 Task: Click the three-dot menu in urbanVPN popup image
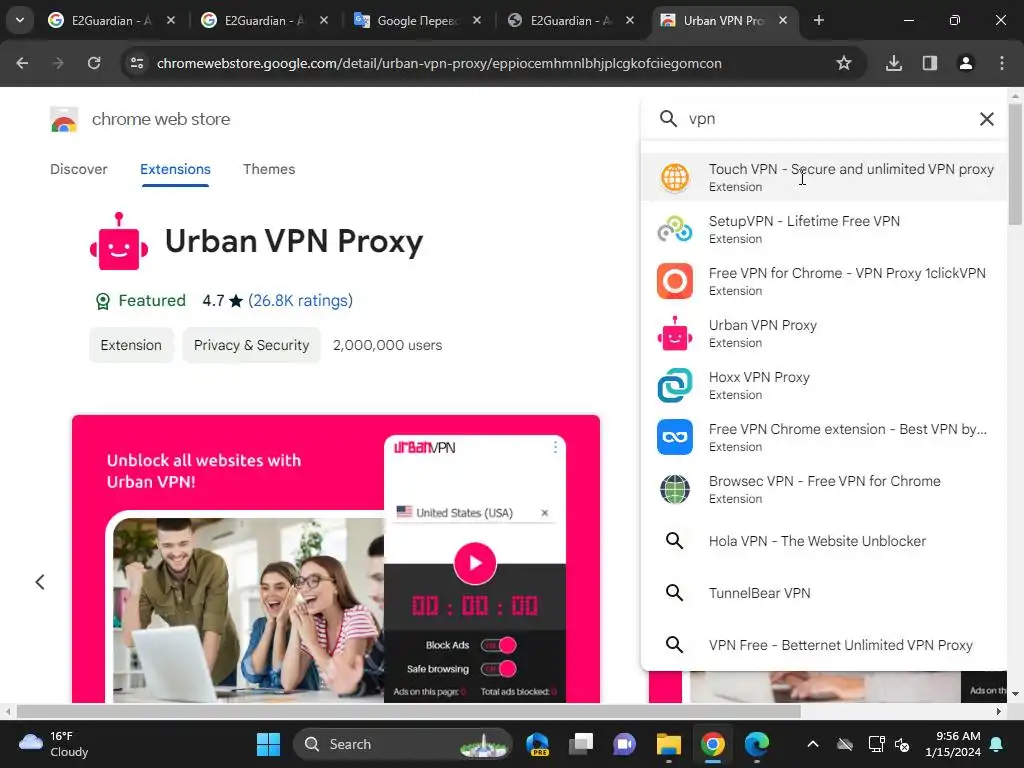point(555,447)
